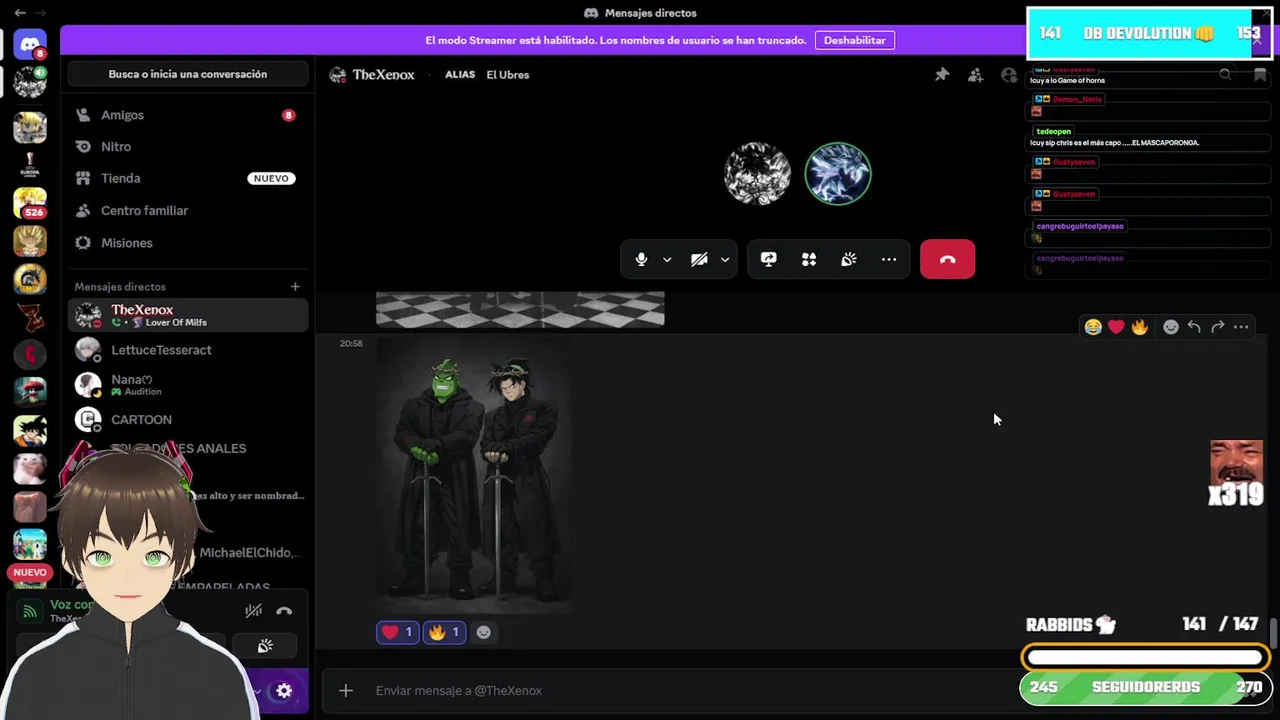
Task: Select TheXenox direct message
Action: [x=188, y=315]
